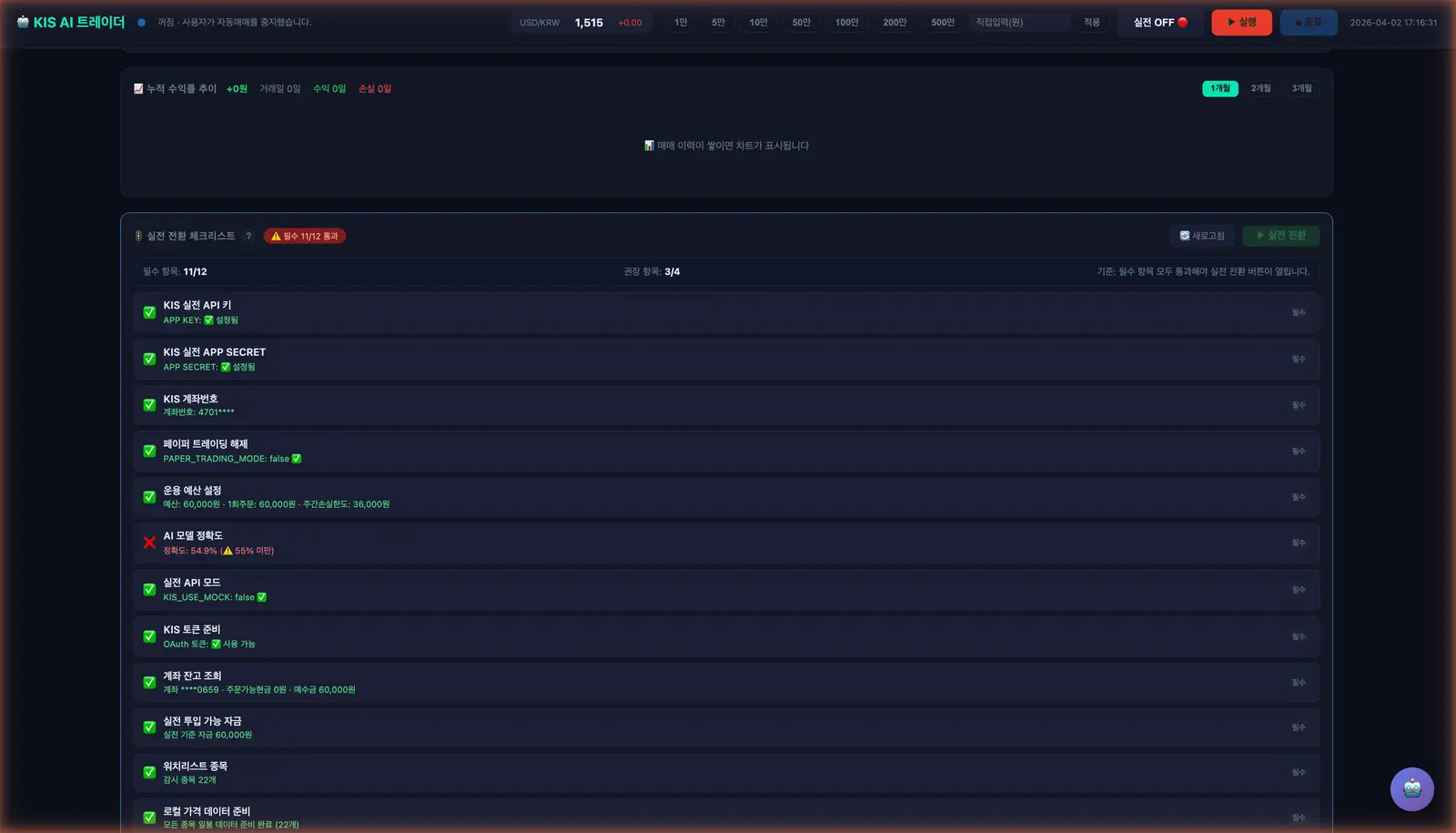Click the green check icon for 페이퍼 트레이딩 해제
This screenshot has width=1456, height=833.
tap(149, 451)
